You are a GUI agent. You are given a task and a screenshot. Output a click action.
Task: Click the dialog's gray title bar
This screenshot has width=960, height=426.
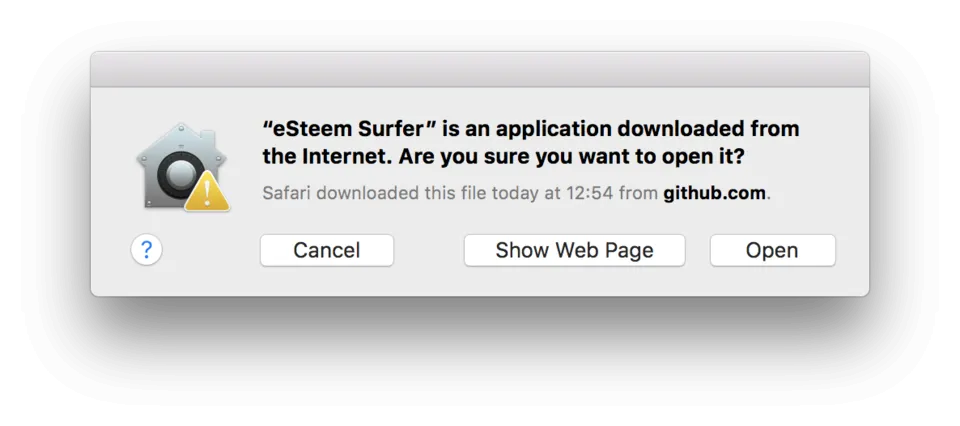click(480, 69)
